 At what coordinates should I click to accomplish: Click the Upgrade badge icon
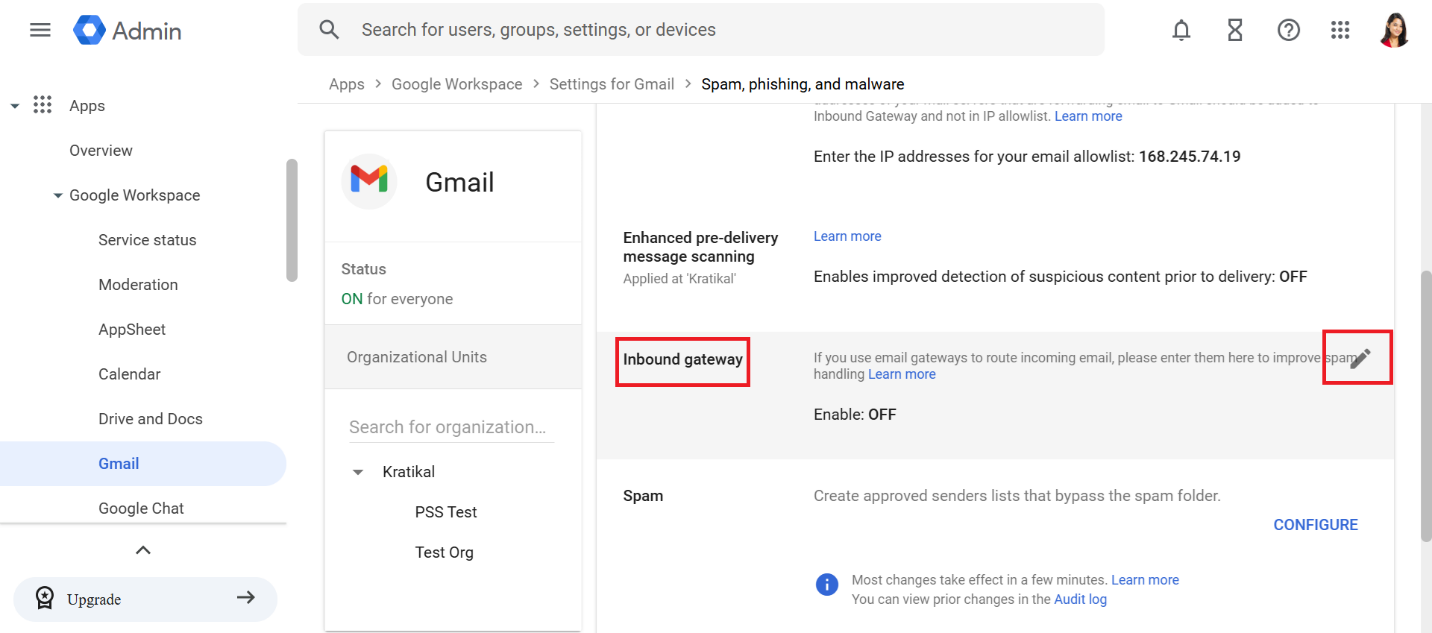pyautogui.click(x=45, y=598)
